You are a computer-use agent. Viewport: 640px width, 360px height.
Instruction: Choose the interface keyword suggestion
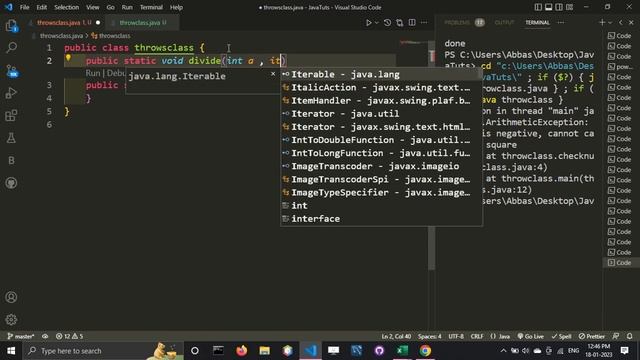click(381, 218)
